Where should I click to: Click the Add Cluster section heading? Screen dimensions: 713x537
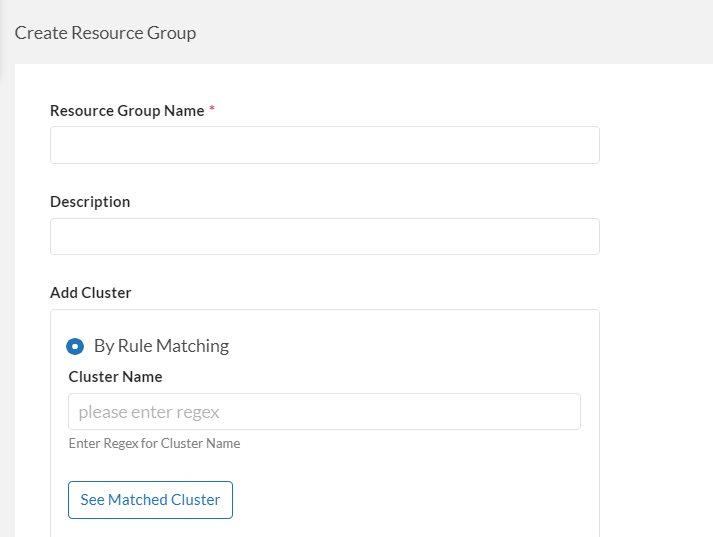click(x=91, y=293)
